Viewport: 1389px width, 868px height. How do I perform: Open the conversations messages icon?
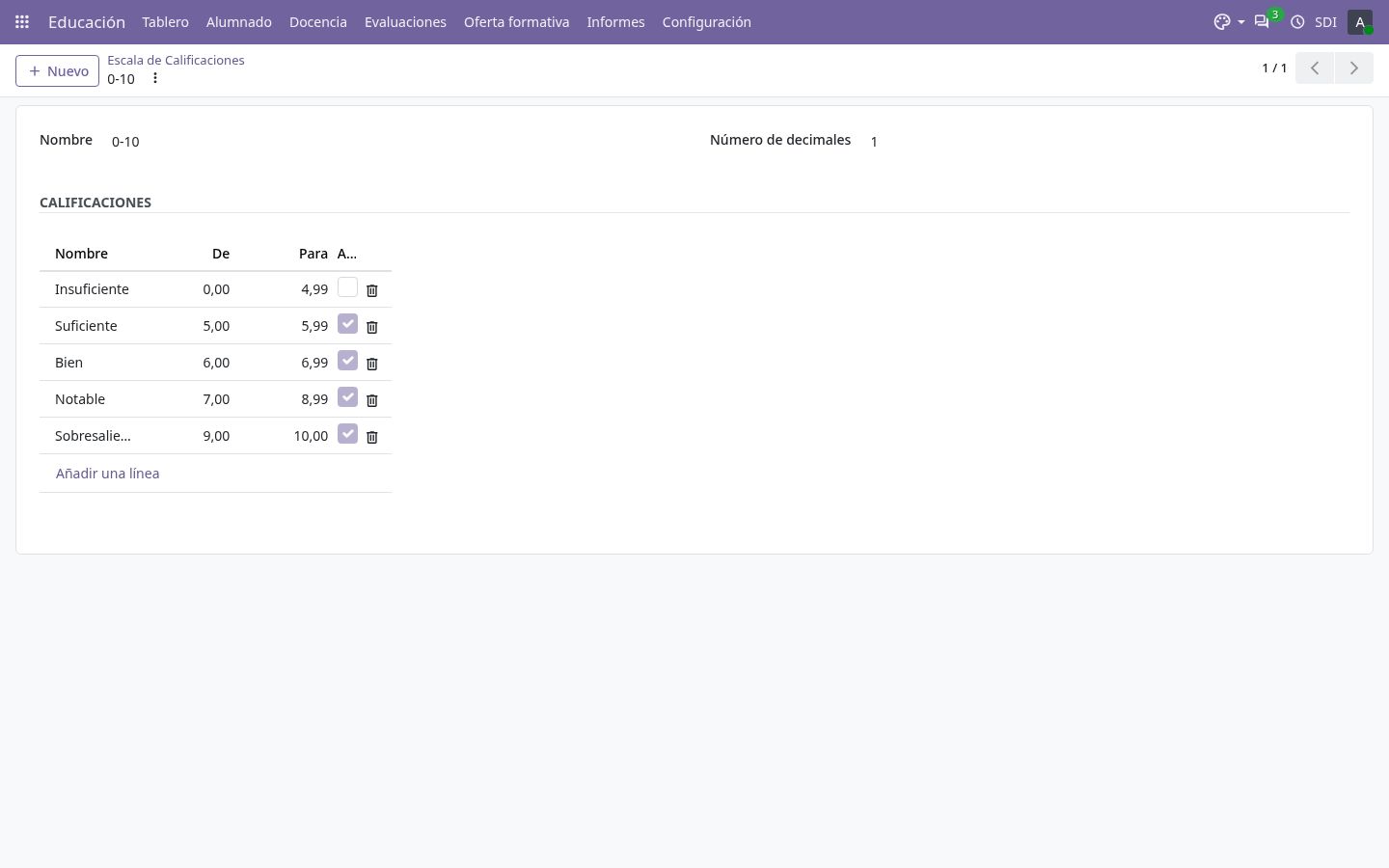[1261, 21]
